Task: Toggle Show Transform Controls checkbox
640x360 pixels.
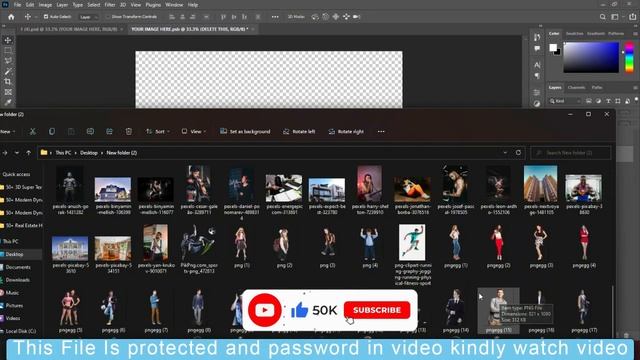Action: click(108, 17)
